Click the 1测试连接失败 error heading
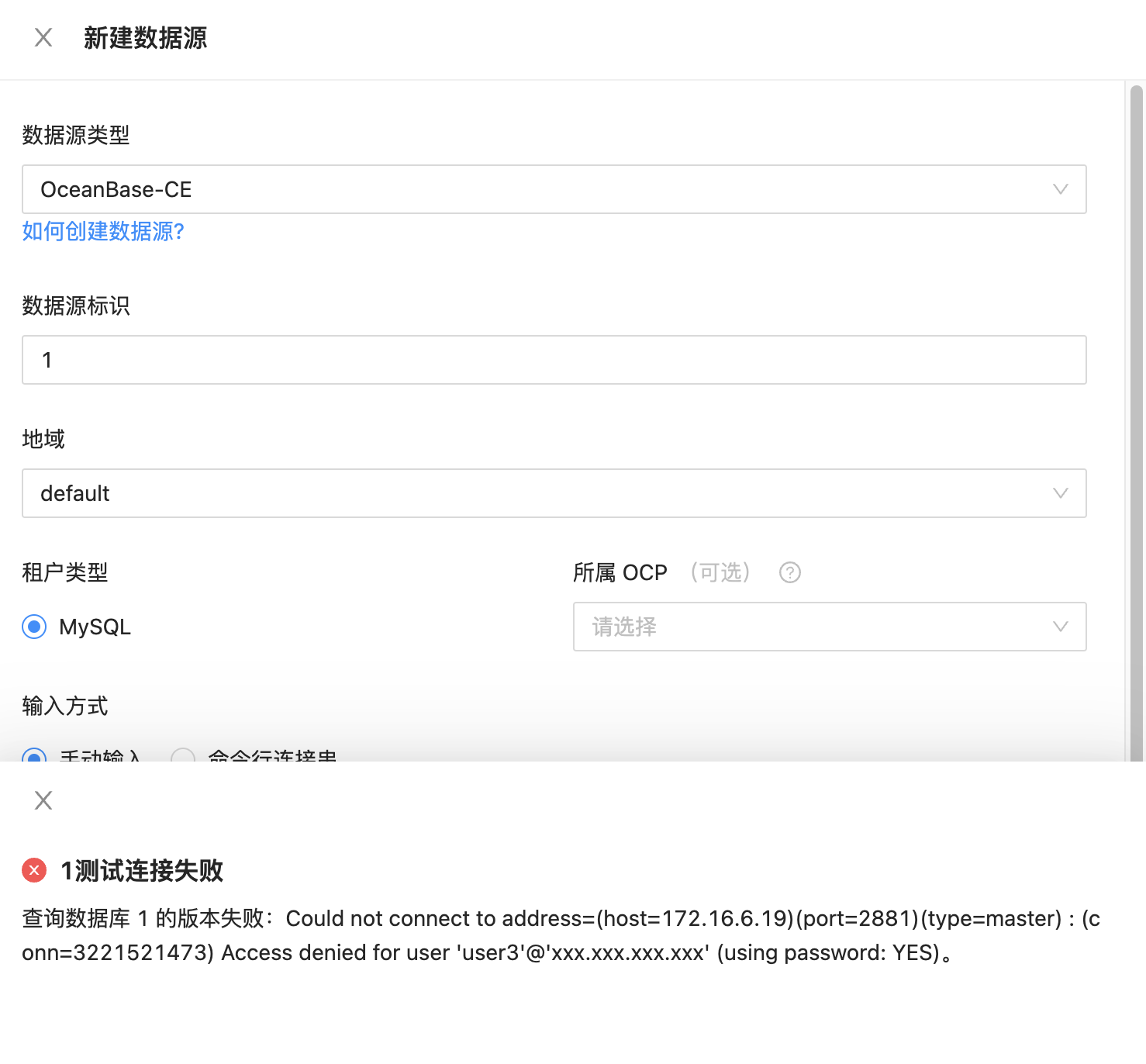 coord(142,870)
